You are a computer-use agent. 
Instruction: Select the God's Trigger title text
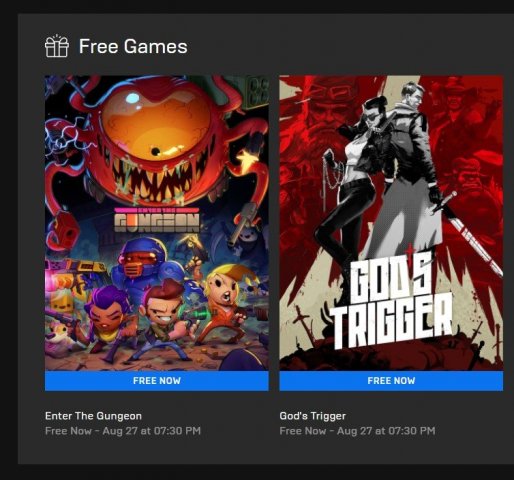313,416
